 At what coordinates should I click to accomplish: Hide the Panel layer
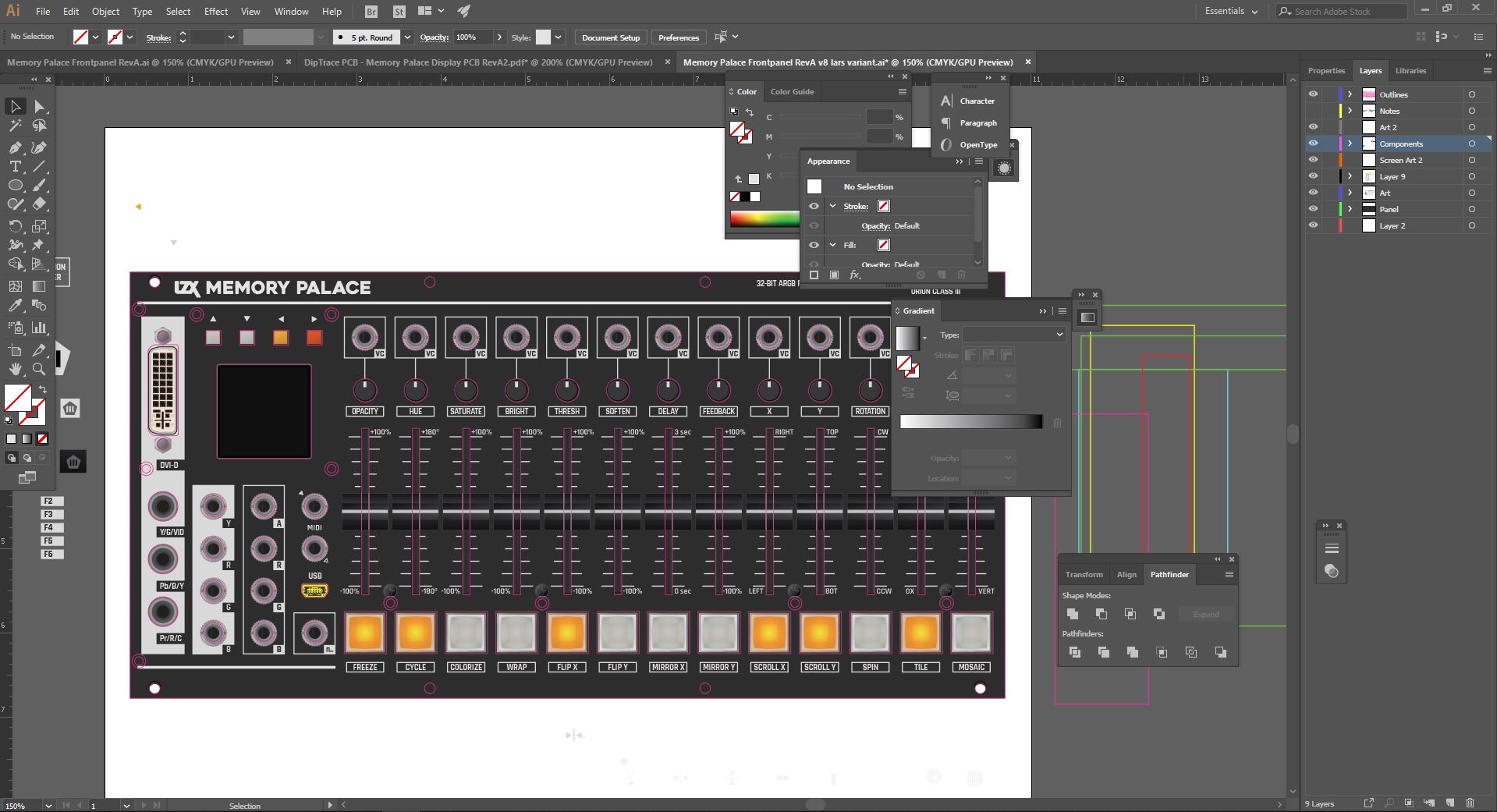[1313, 209]
